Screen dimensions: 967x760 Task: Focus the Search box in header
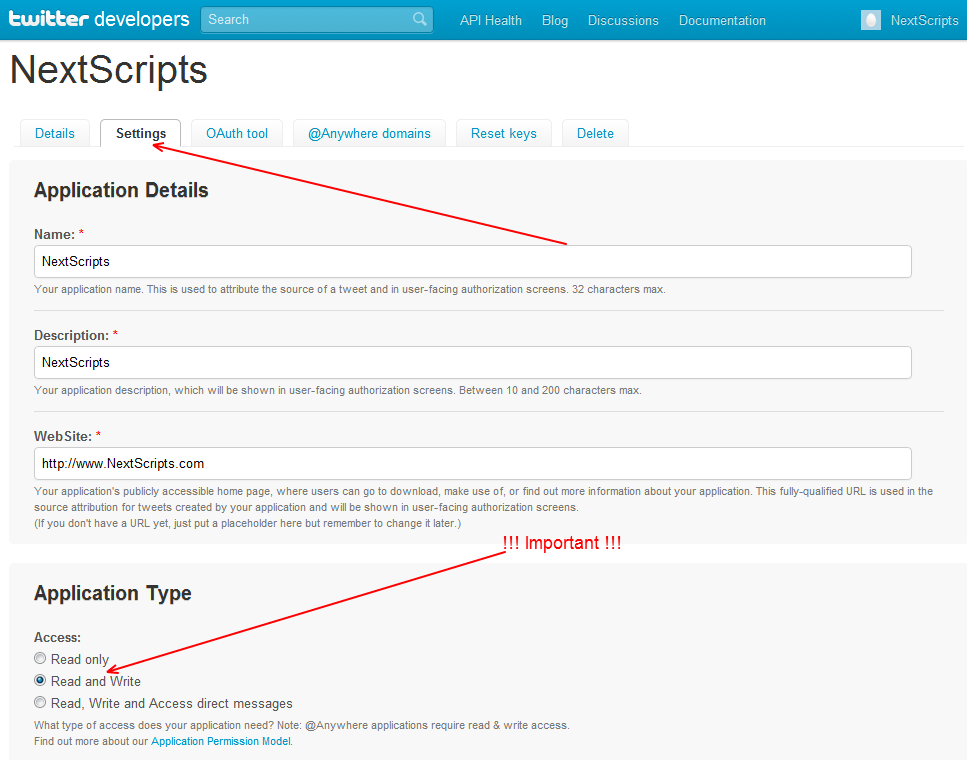pos(316,20)
